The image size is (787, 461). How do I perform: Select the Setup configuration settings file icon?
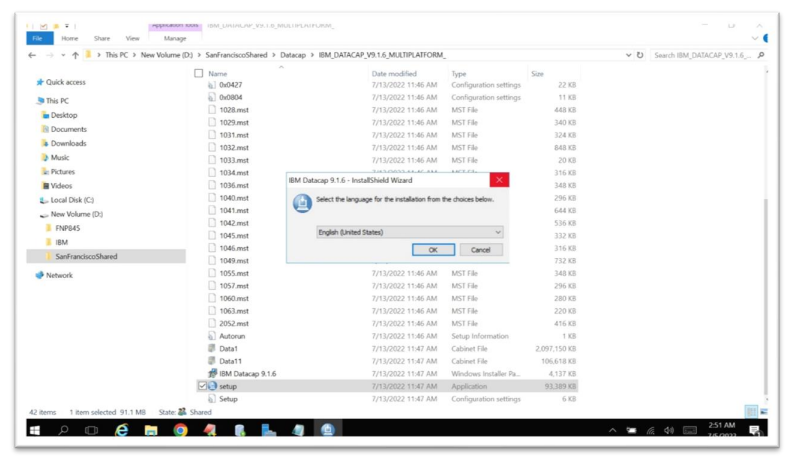coord(212,399)
